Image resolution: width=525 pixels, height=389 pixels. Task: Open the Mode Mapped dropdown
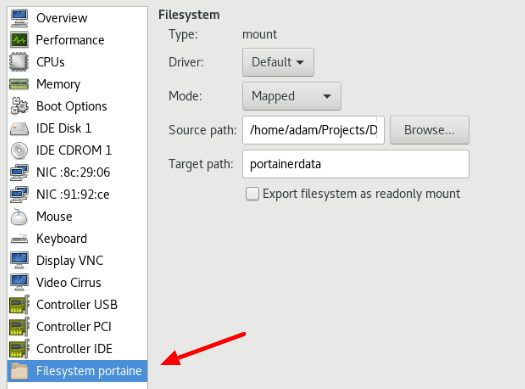click(292, 96)
